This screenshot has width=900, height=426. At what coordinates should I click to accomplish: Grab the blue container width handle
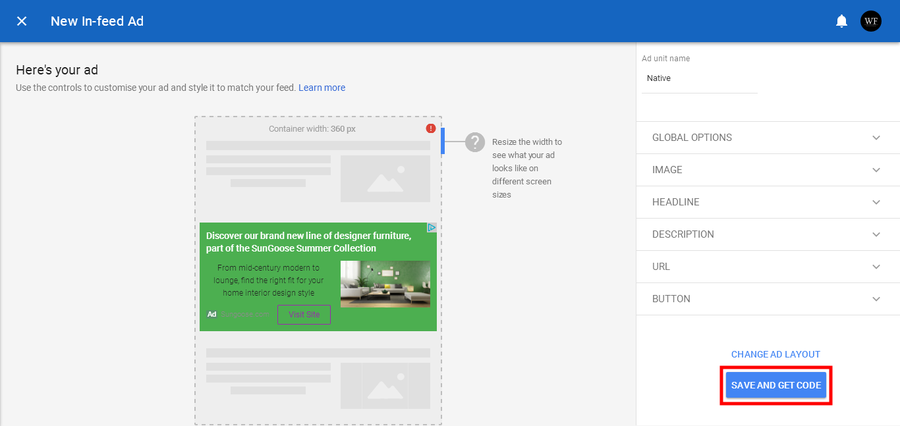coord(443,141)
